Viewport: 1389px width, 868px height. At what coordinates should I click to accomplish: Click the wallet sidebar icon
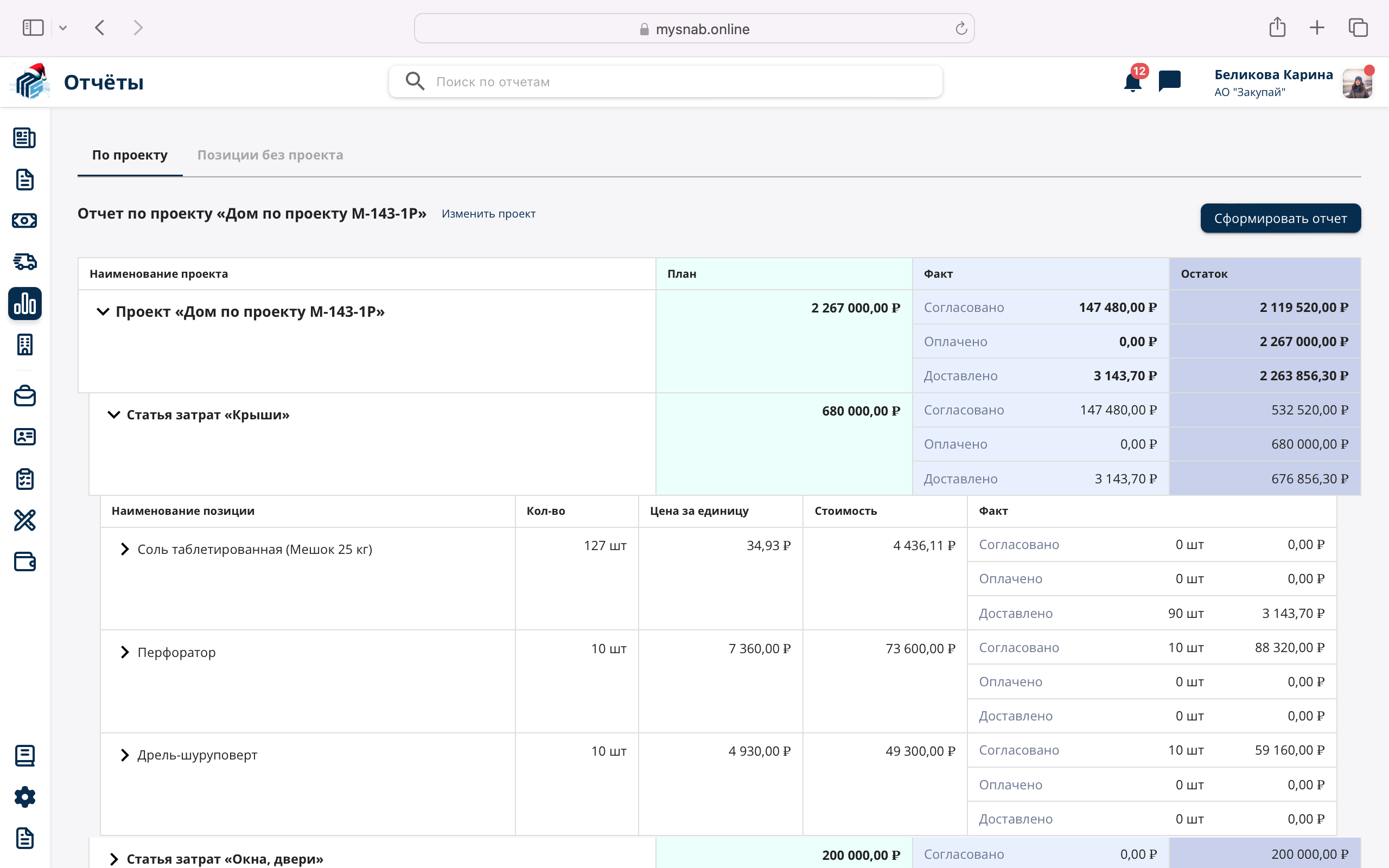click(24, 561)
